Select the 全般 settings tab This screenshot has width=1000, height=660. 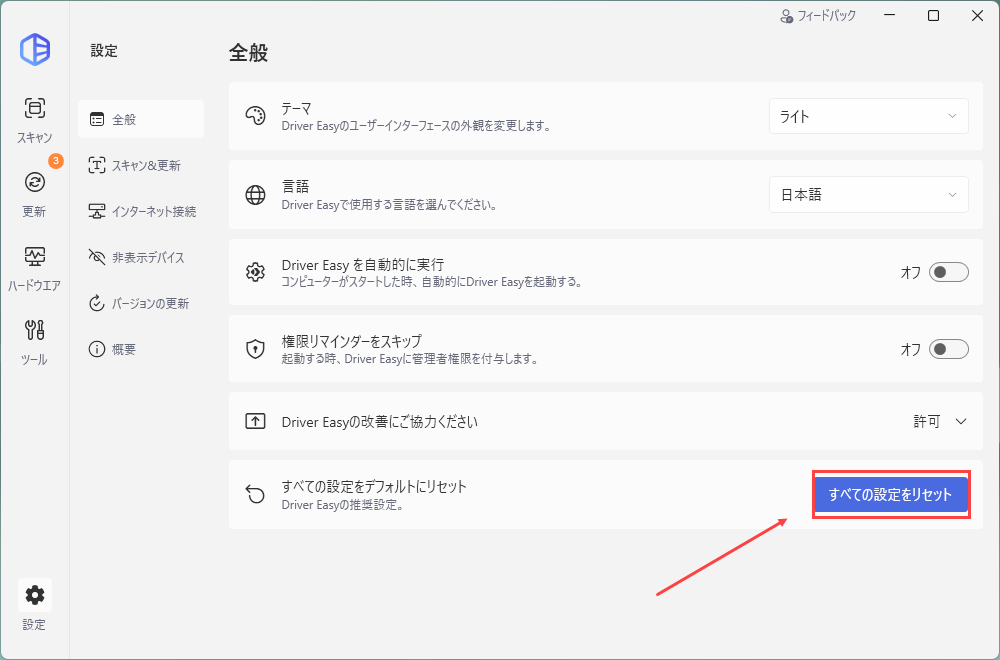click(141, 119)
